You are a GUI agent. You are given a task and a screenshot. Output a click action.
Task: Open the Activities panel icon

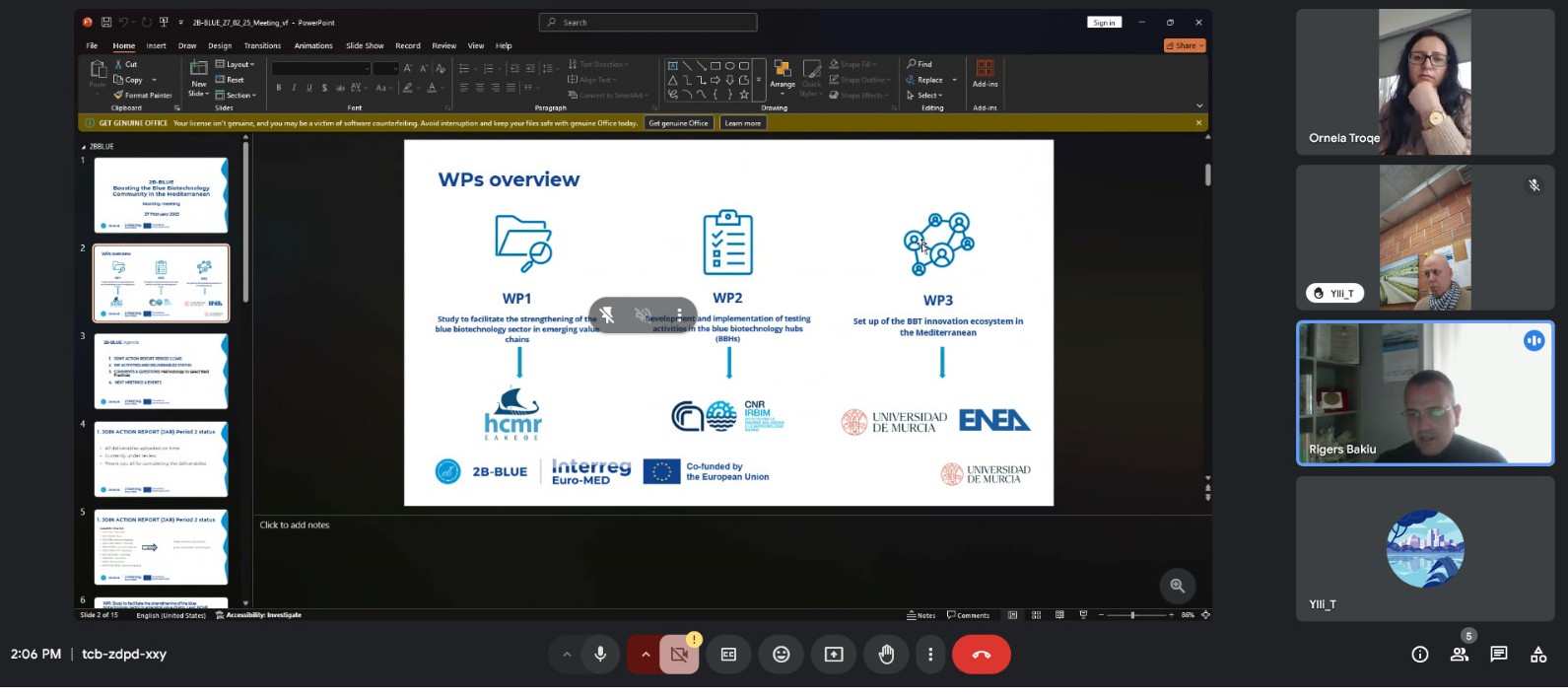1537,655
